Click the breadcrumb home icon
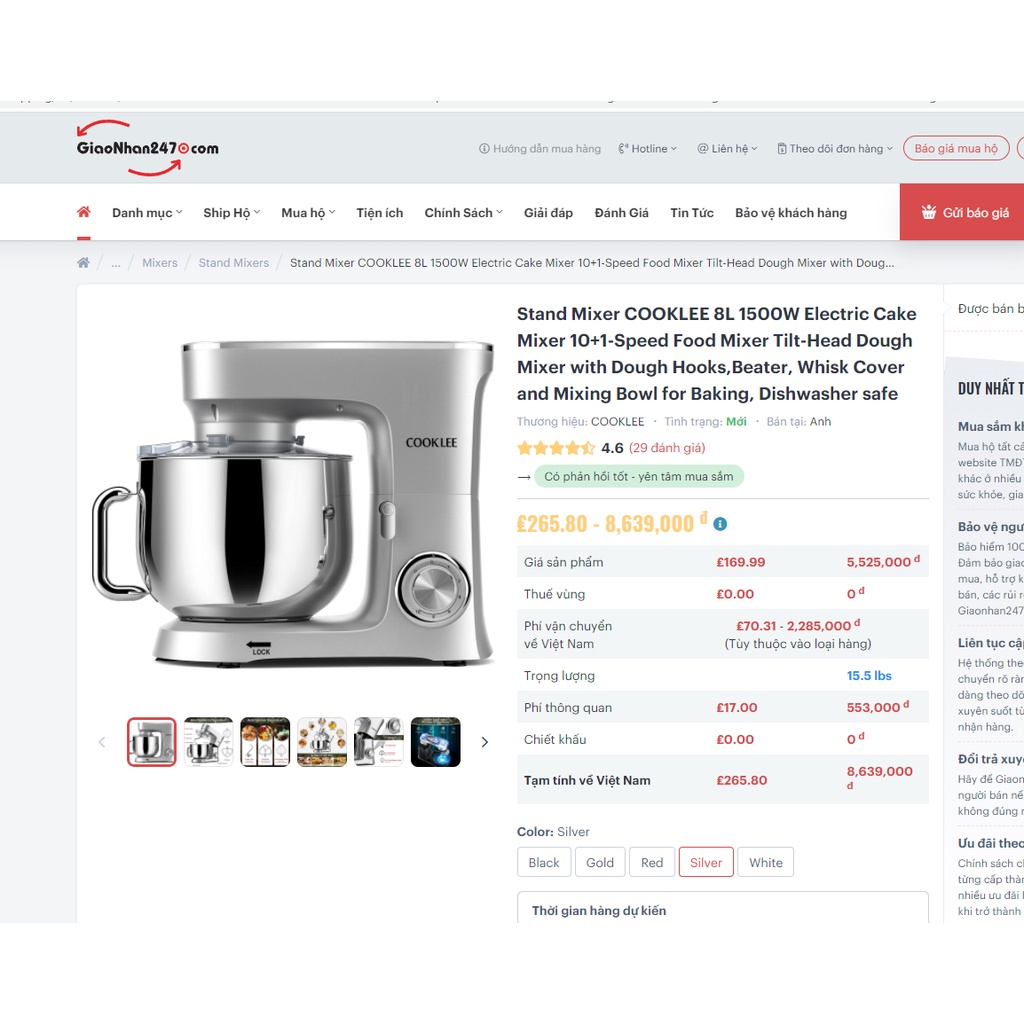 click(x=83, y=263)
